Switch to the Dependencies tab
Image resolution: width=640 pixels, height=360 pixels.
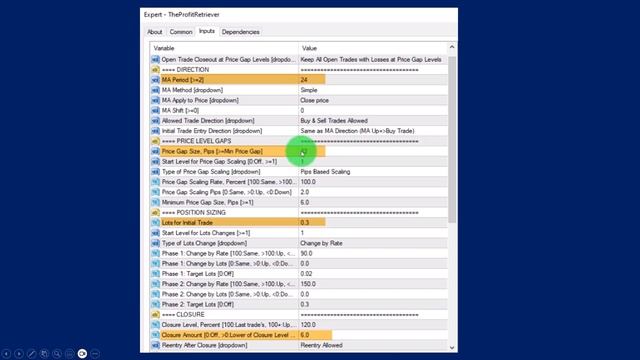(x=240, y=32)
